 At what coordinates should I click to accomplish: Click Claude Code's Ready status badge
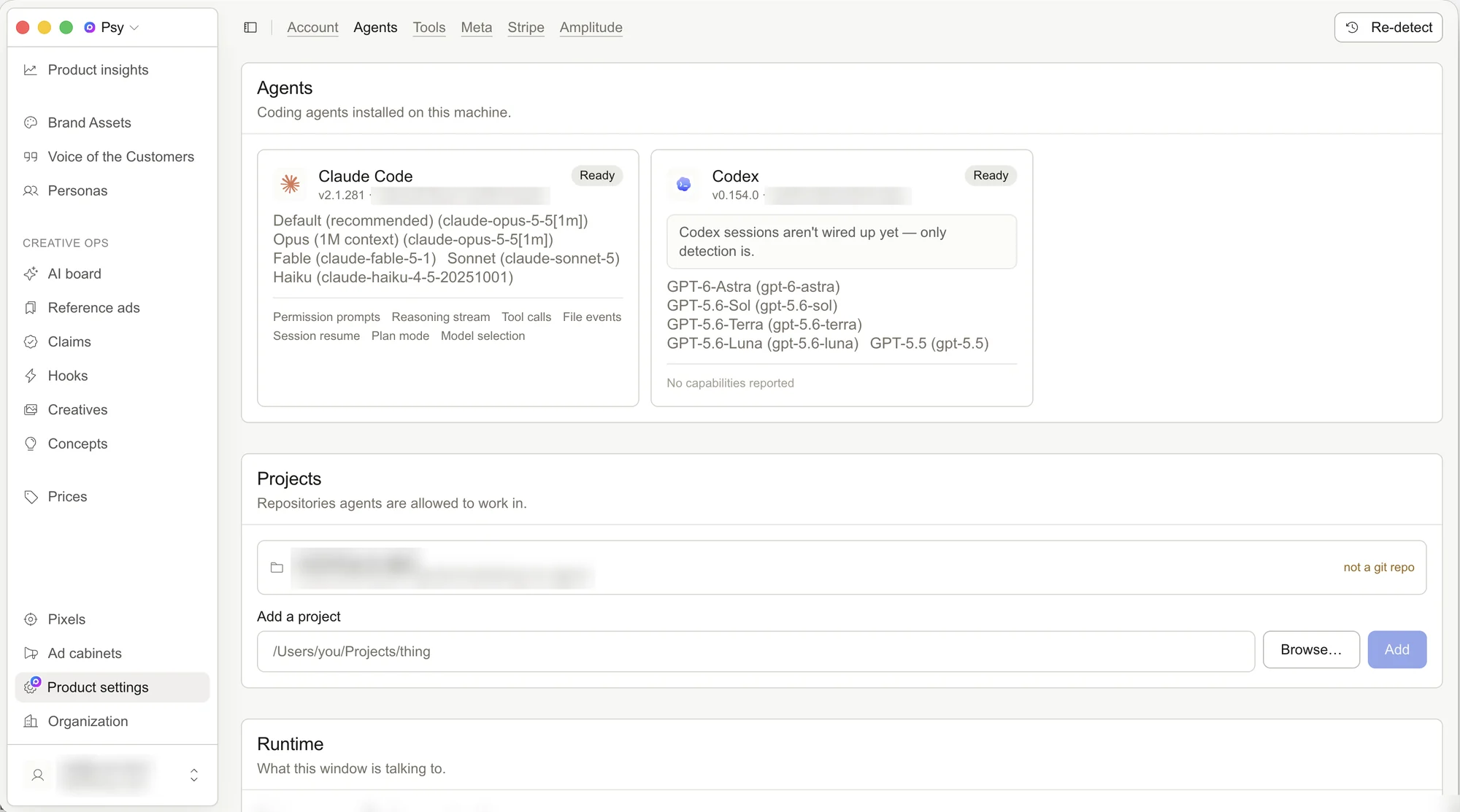(597, 175)
